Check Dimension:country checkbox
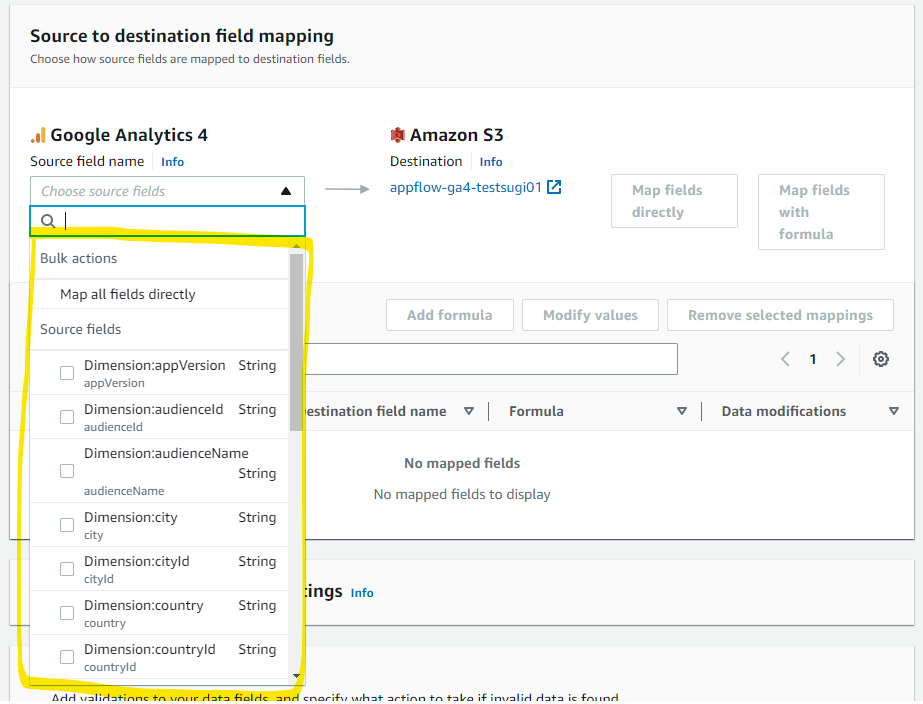Viewport: 923px width, 704px height. pos(67,613)
